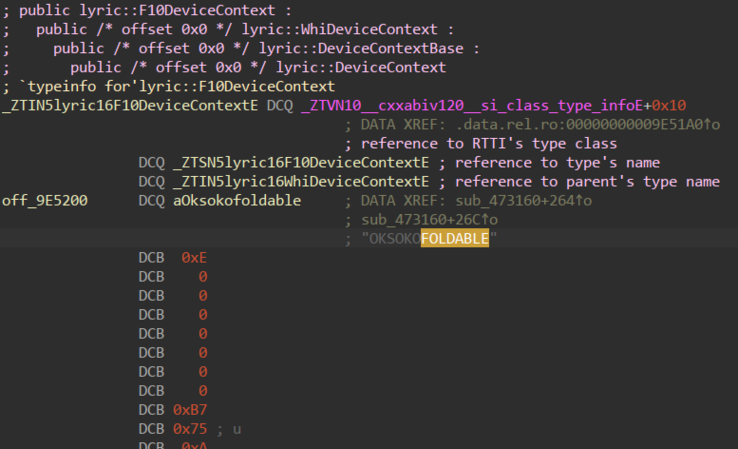Image resolution: width=738 pixels, height=449 pixels.
Task: Select the 0xB7 byte value
Action: click(x=190, y=410)
